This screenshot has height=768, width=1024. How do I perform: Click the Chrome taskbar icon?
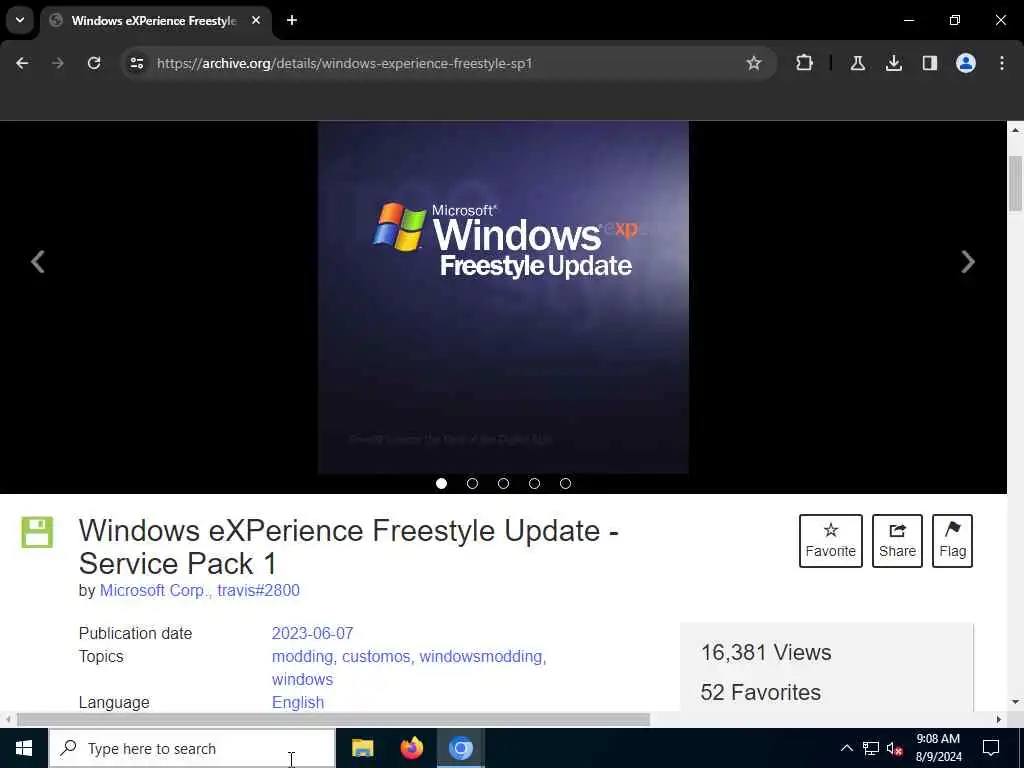tap(460, 748)
